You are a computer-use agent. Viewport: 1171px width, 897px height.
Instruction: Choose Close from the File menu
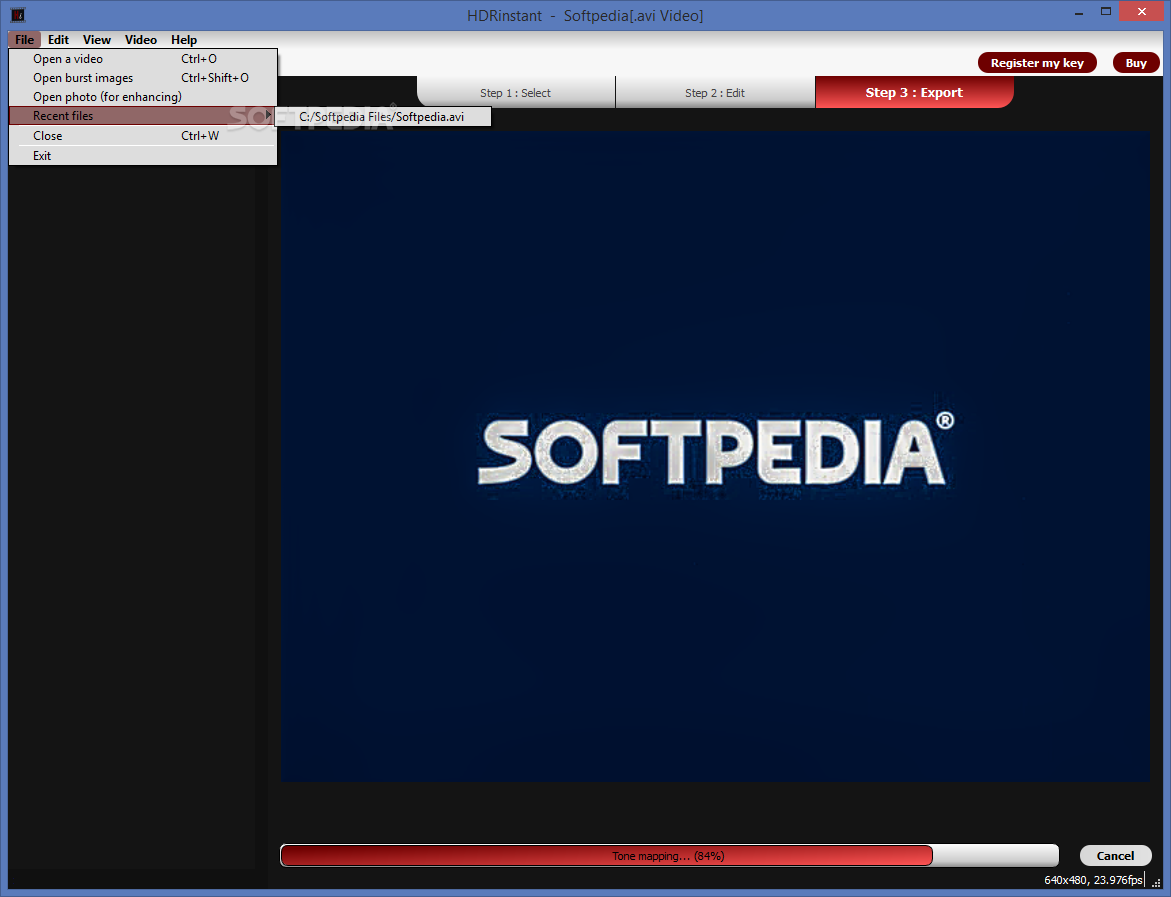pos(143,136)
